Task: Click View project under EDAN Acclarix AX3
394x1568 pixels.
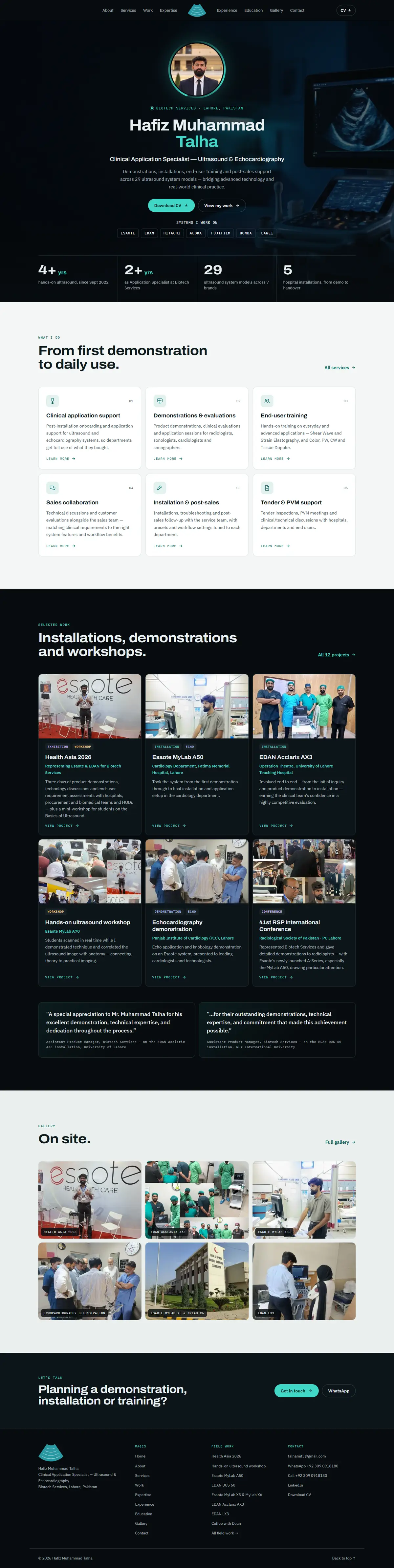Action: (276, 825)
